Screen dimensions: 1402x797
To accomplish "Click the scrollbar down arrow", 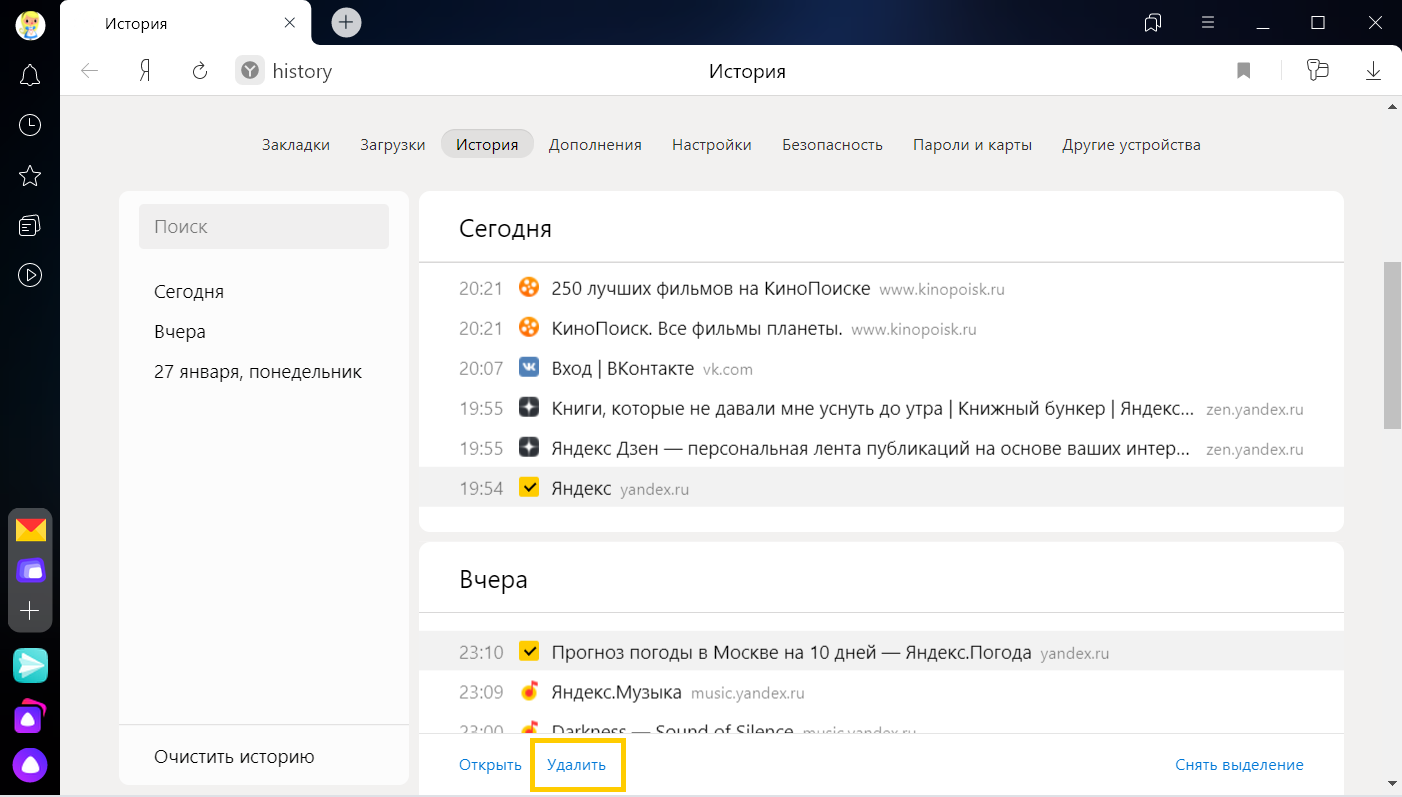I will point(1392,783).
